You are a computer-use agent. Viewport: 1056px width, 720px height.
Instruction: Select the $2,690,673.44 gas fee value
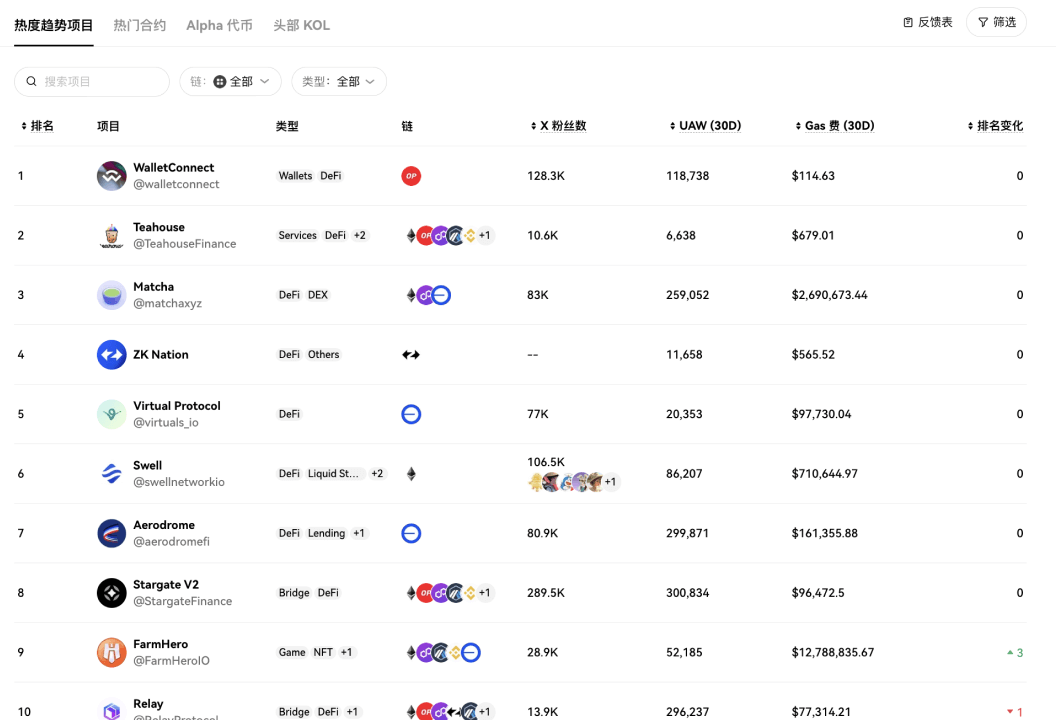coord(830,295)
